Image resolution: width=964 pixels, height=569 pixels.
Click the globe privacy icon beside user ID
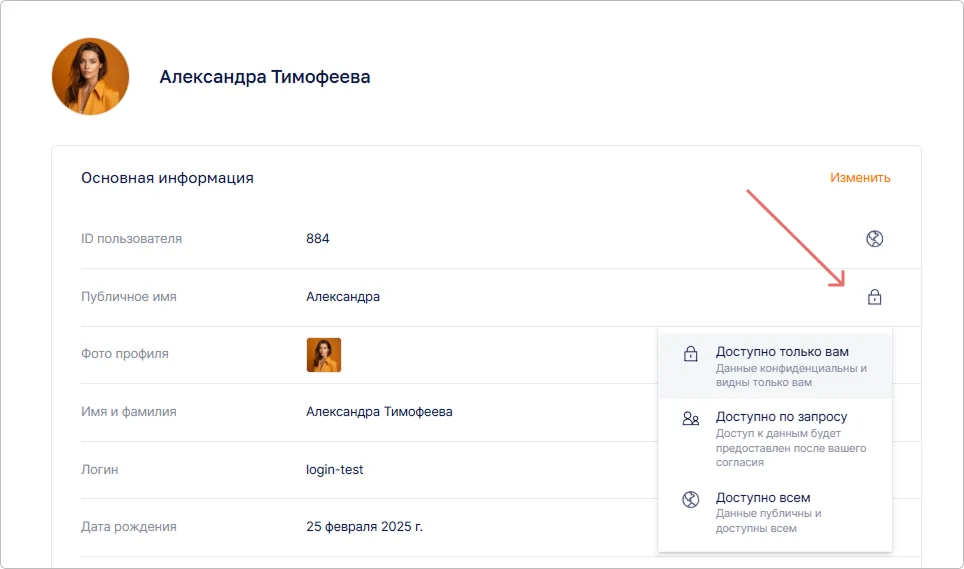point(874,239)
